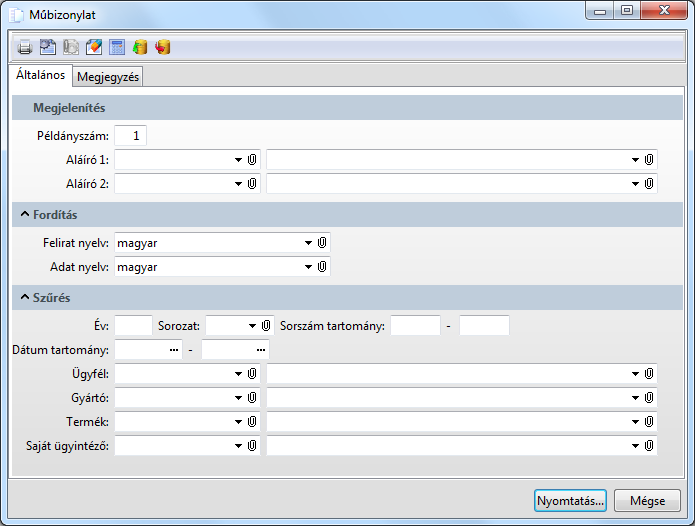
Task: Open the calculator toolbar icon
Action: (x=117, y=47)
